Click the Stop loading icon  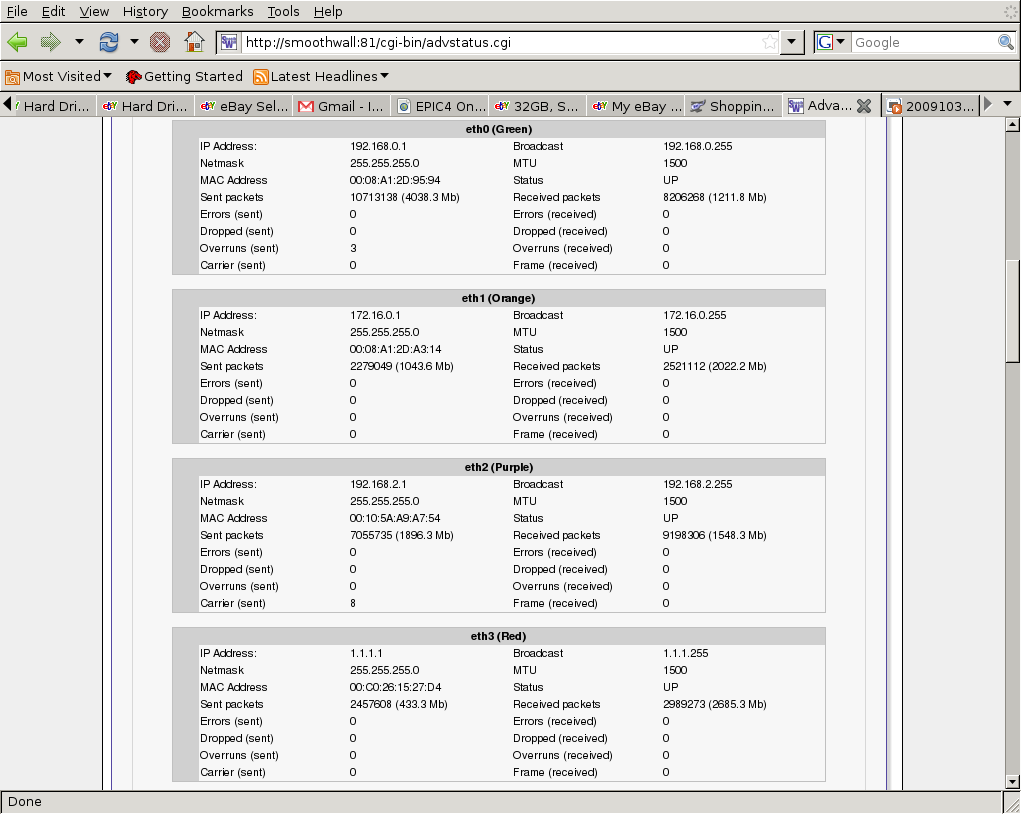(160, 42)
